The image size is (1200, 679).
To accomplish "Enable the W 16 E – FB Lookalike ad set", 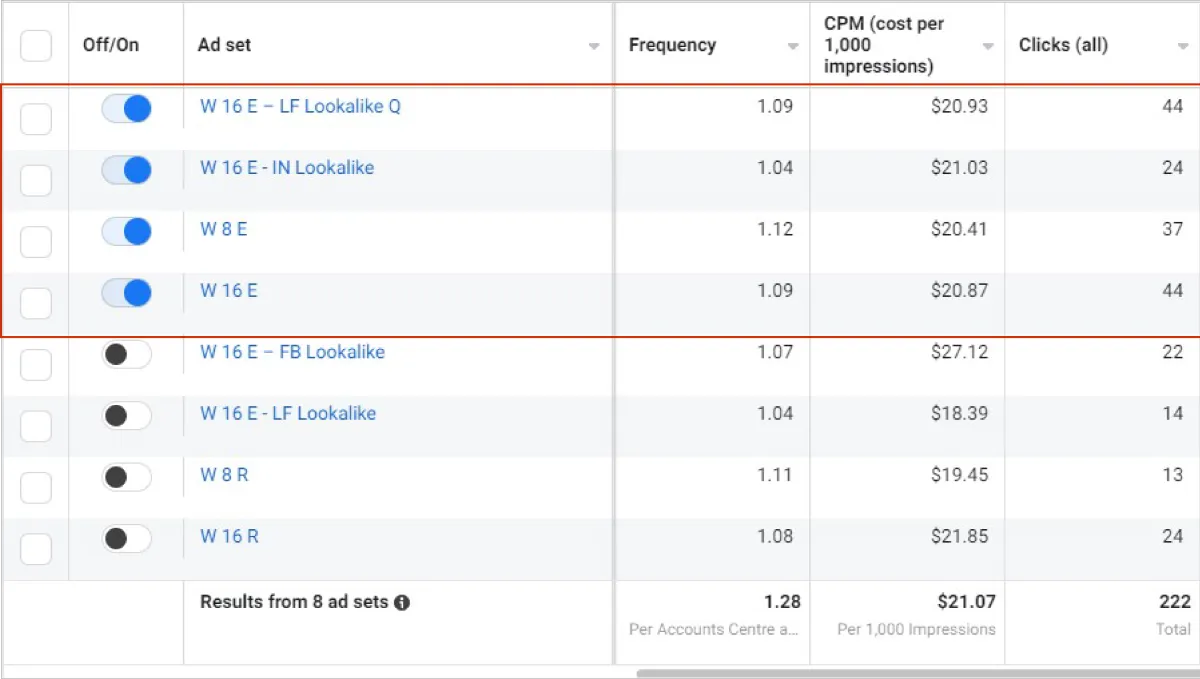I will coord(126,354).
